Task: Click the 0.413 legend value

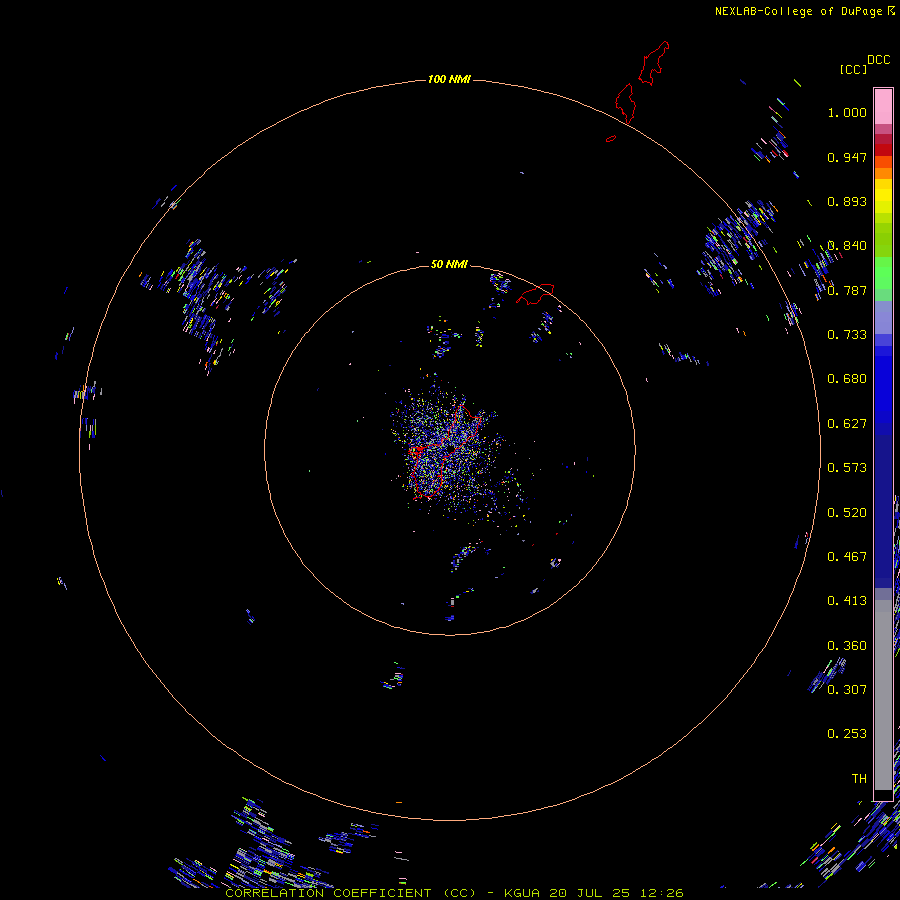Action: pyautogui.click(x=847, y=601)
